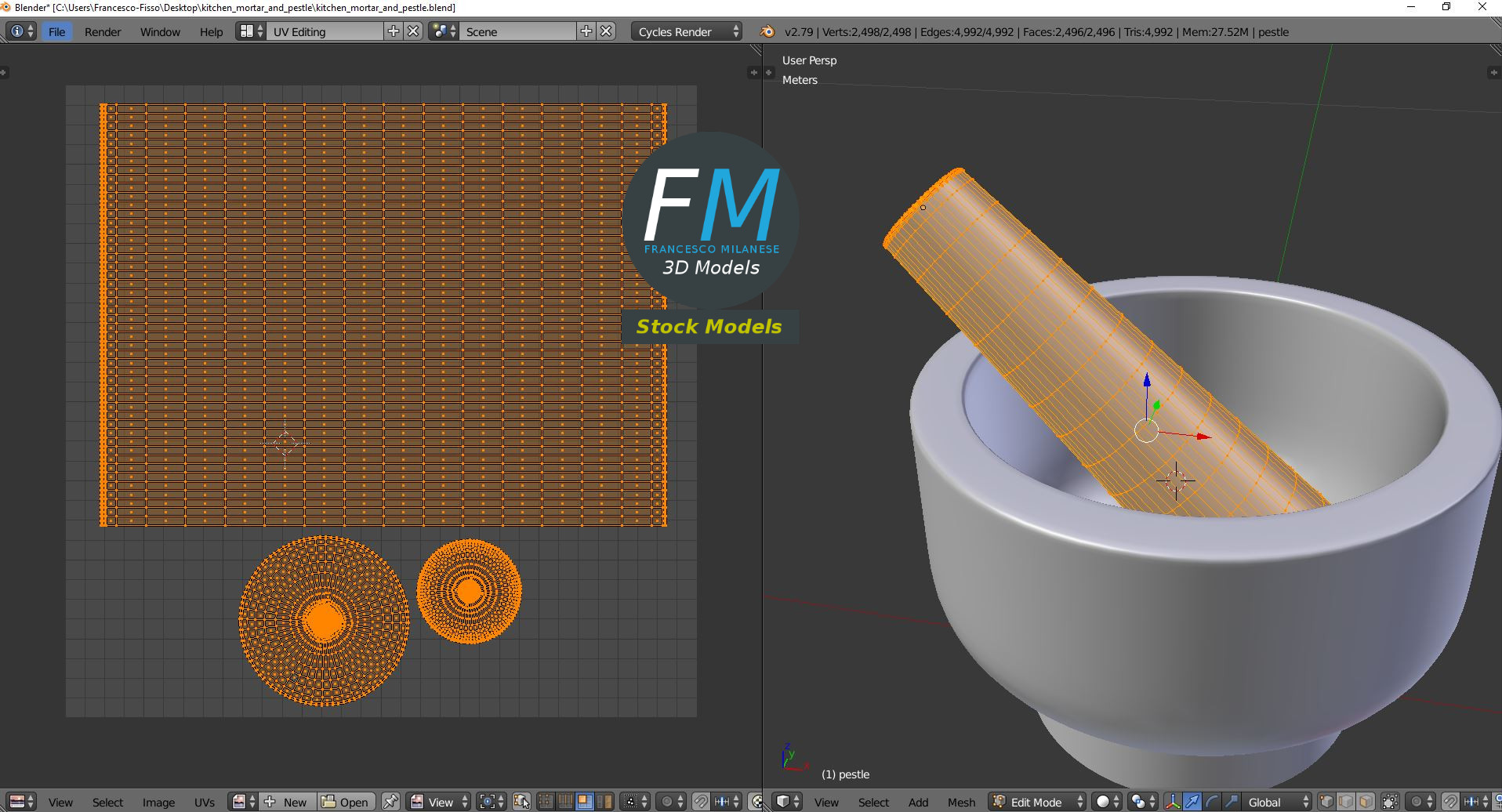Click the green Y axis manipulator handle
Viewport: 1502px width, 812px height.
pos(1156,406)
